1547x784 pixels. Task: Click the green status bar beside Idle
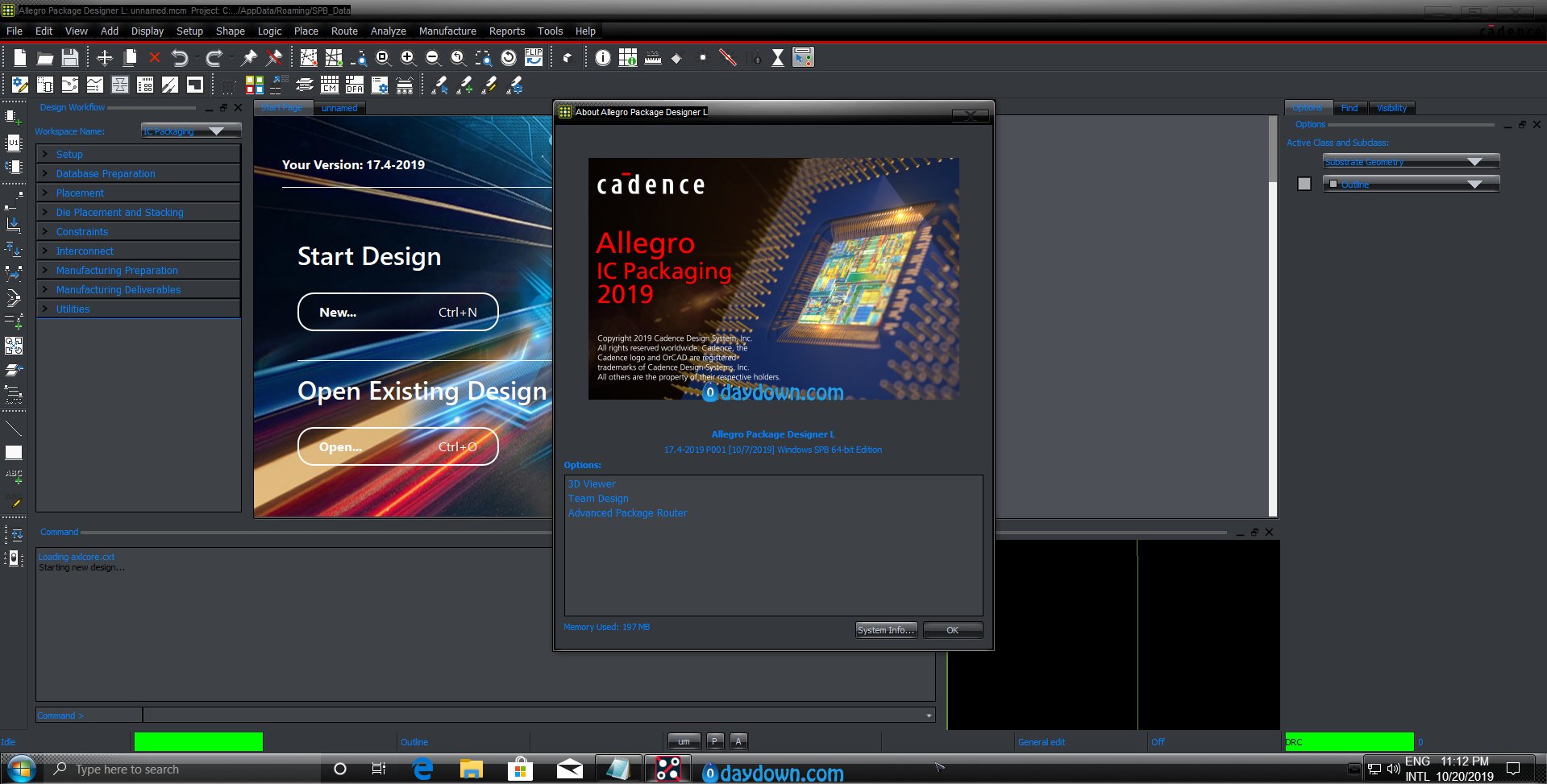pos(198,742)
